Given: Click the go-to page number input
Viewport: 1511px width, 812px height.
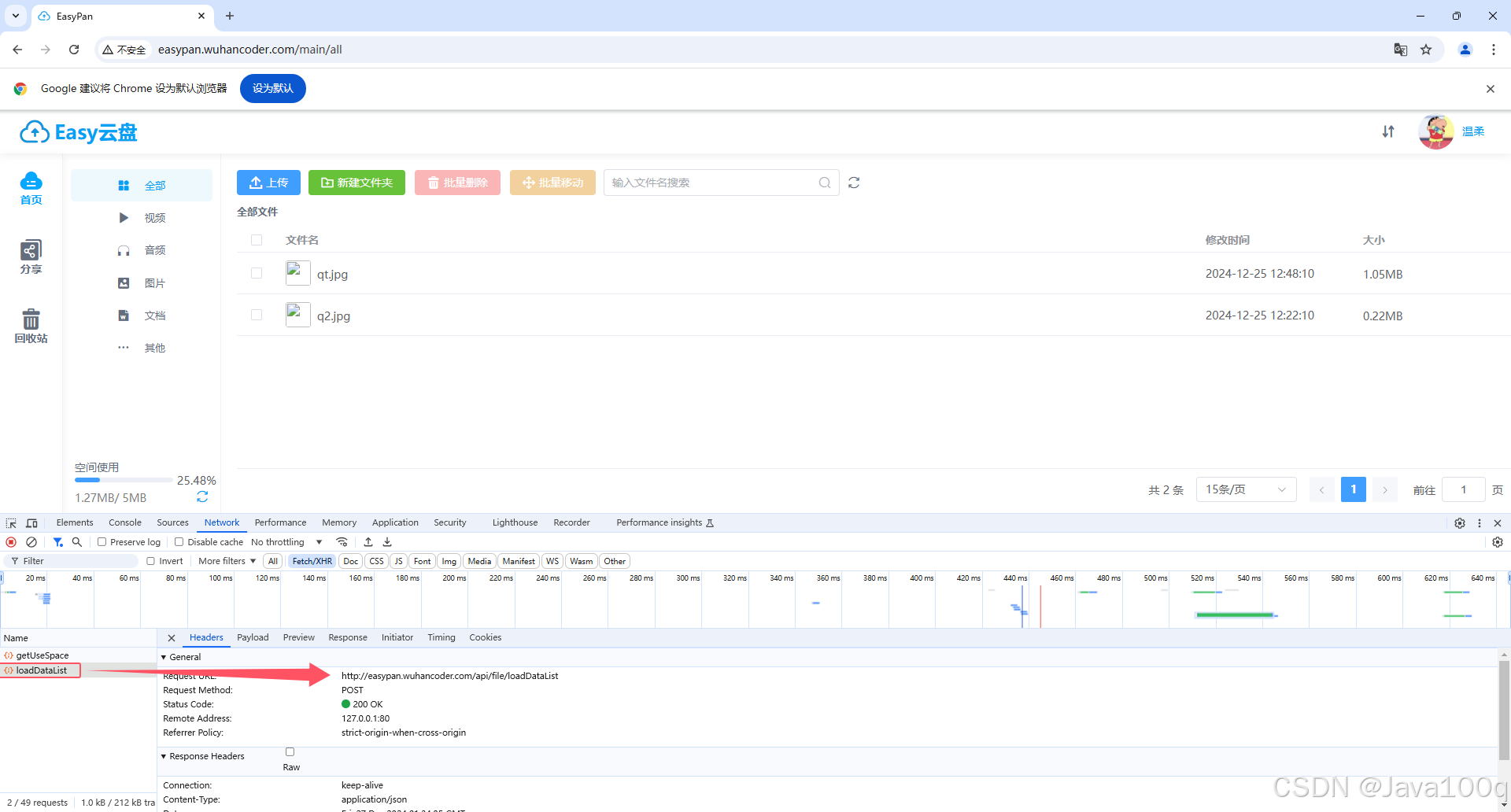Looking at the screenshot, I should tap(1463, 489).
